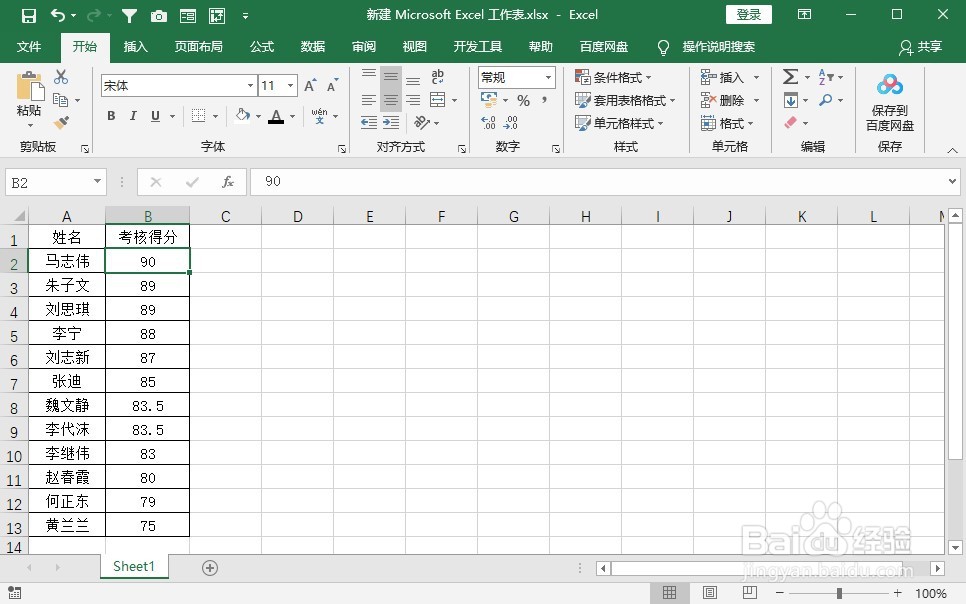This screenshot has width=966, height=604.
Task: Open the font size dropdown
Action: coord(290,86)
